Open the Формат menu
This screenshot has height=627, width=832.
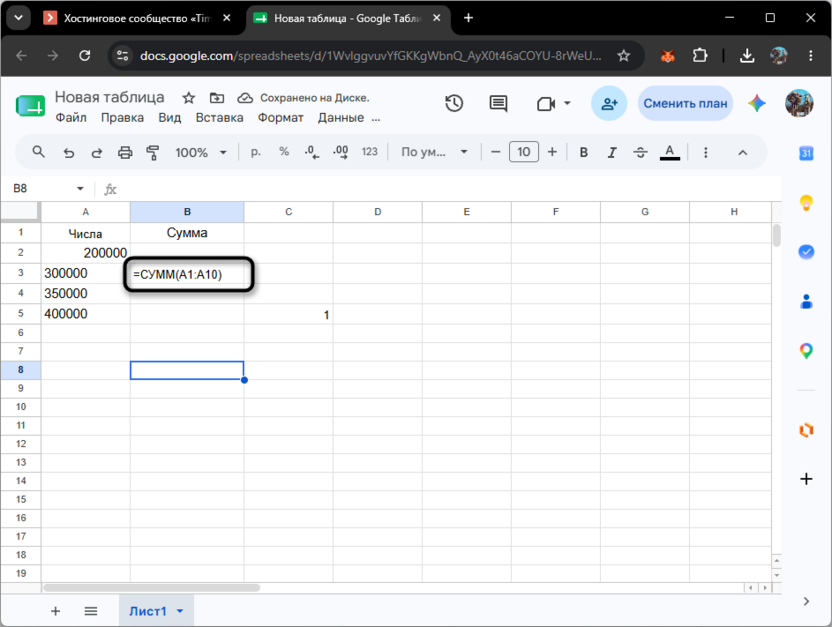(x=280, y=118)
